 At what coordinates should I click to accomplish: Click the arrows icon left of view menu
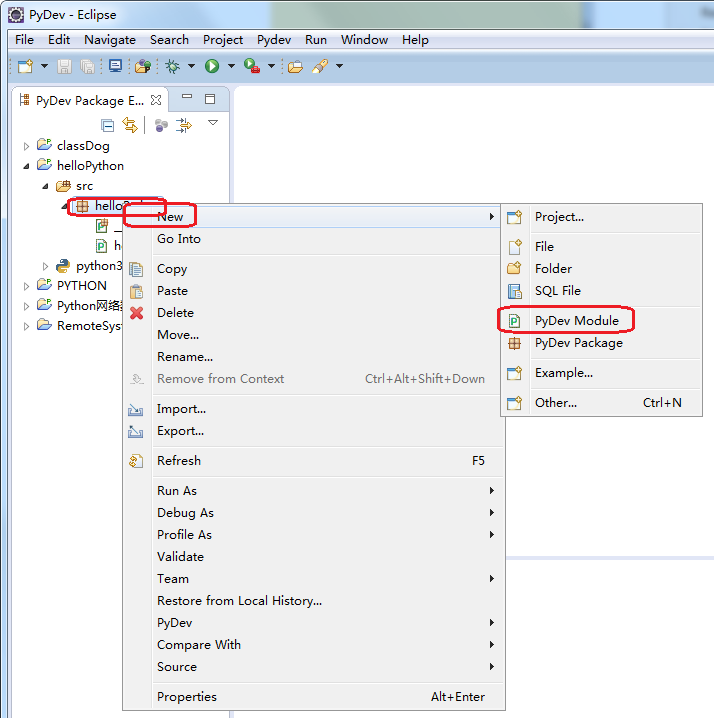(x=184, y=125)
